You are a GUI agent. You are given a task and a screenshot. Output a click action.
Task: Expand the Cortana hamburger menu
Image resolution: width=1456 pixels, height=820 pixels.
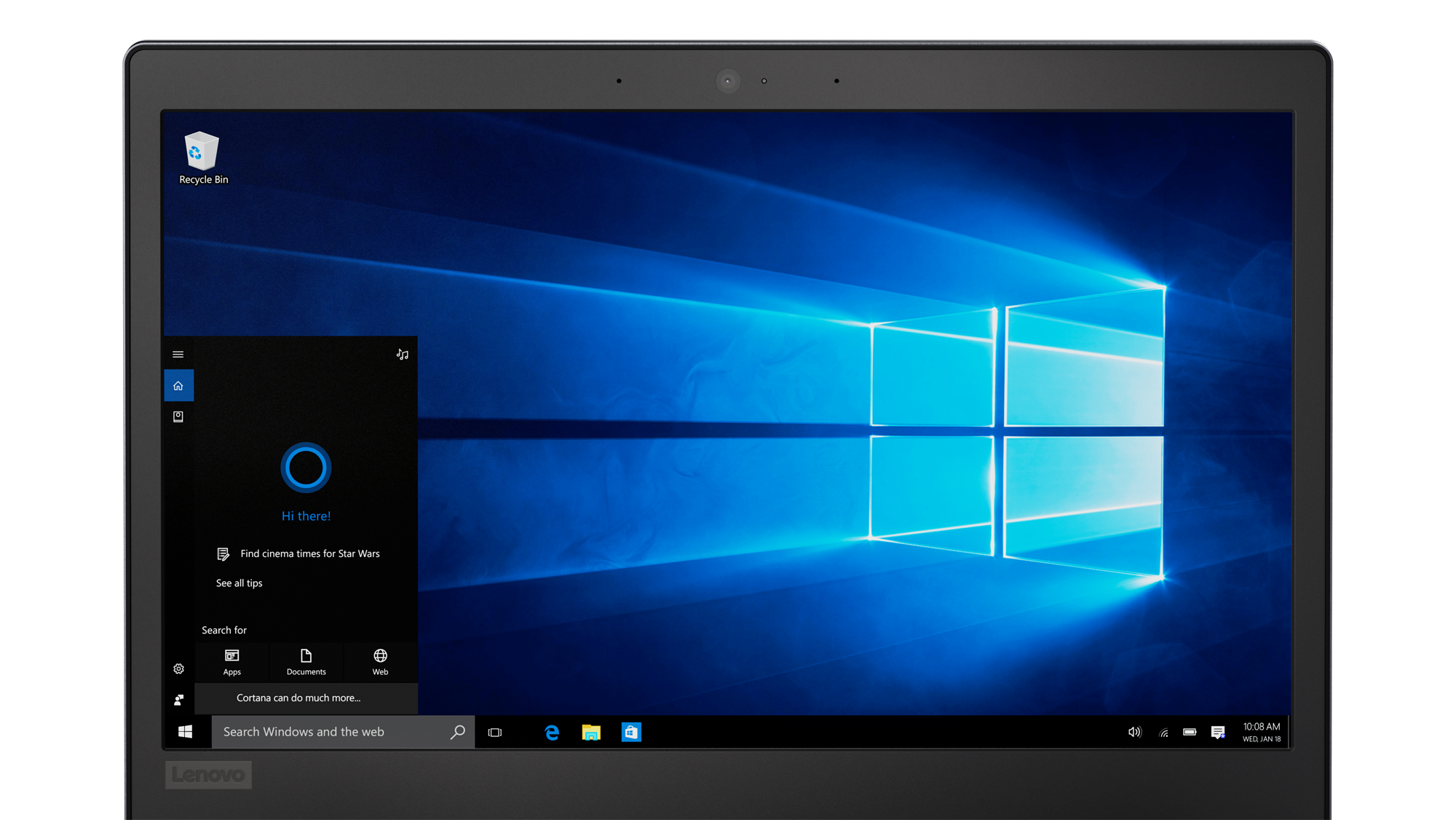click(x=178, y=355)
